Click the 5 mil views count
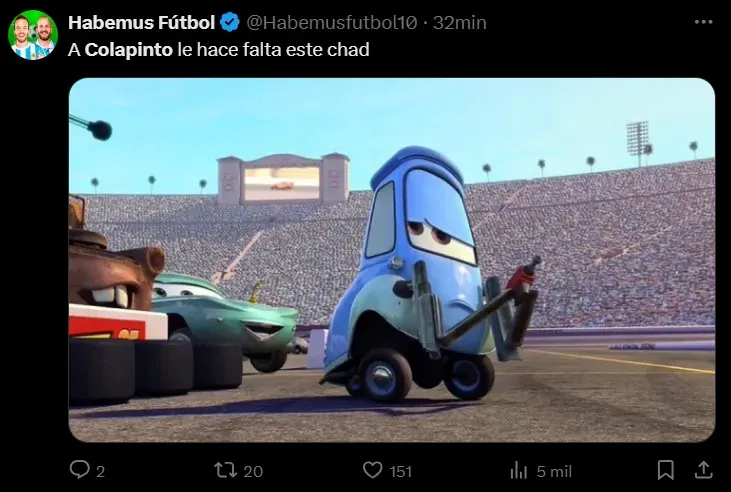This screenshot has height=492, width=731. tap(554, 471)
